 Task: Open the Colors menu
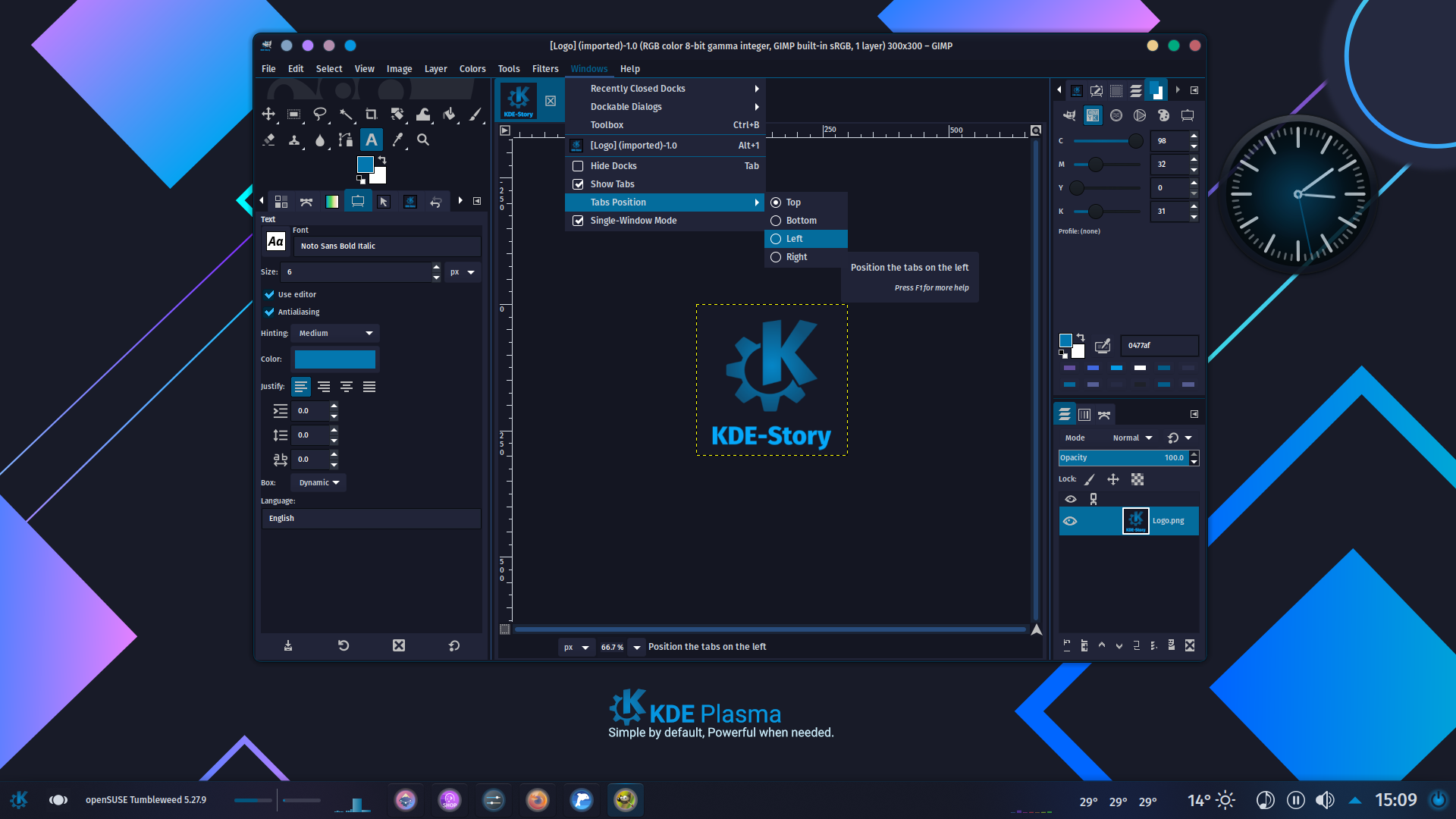click(x=472, y=69)
